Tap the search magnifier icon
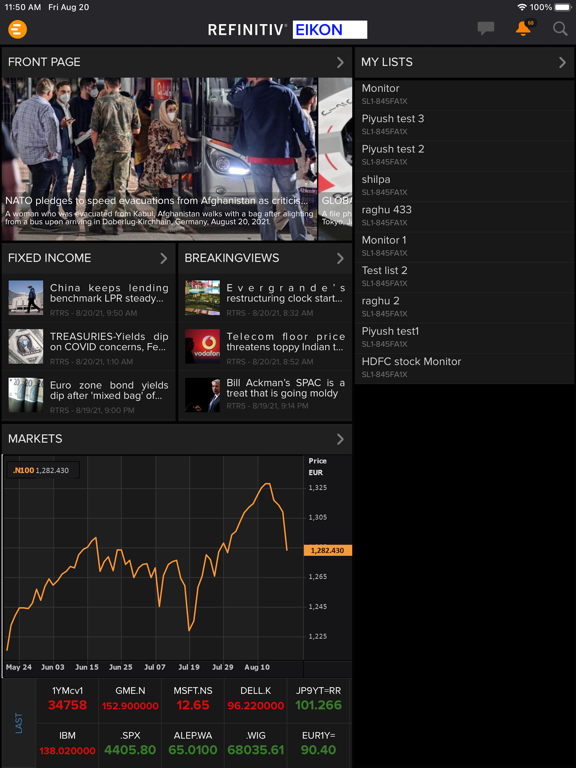 tap(560, 28)
